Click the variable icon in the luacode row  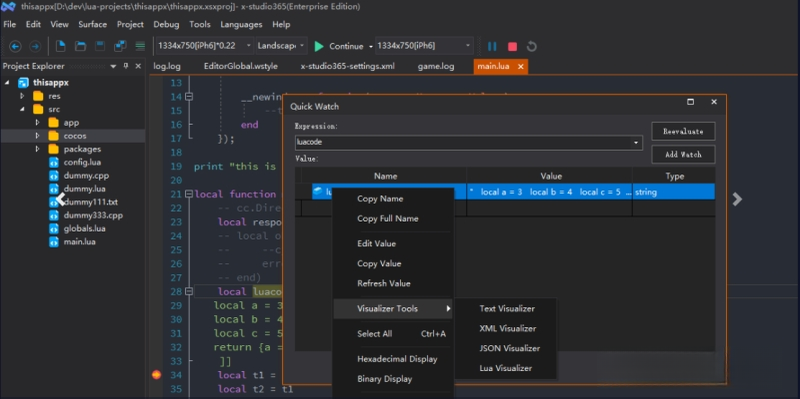coord(318,192)
